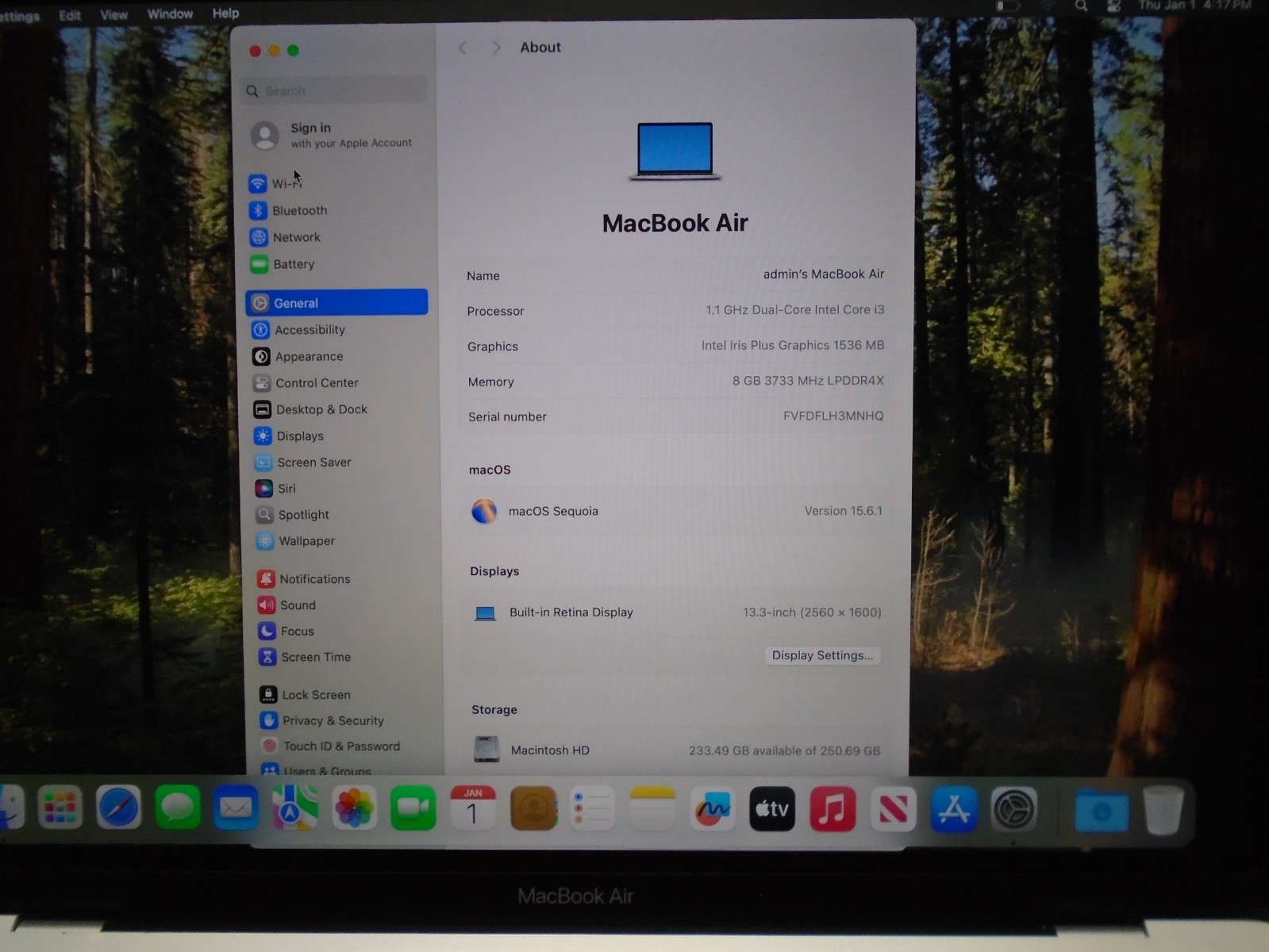Open Accessibility settings
Image resolution: width=1269 pixels, height=952 pixels.
pos(298,330)
